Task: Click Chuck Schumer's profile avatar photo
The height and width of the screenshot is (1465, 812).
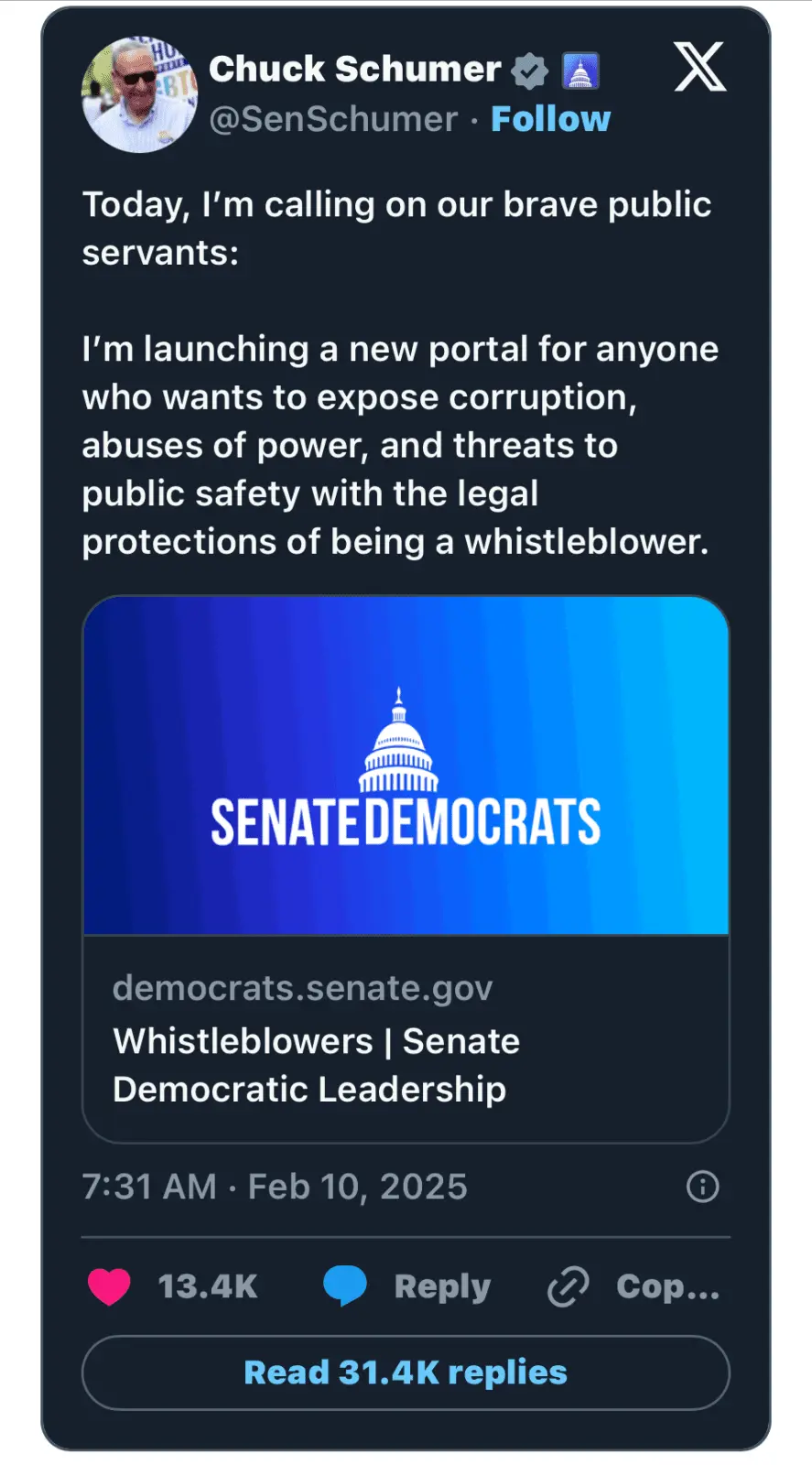Action: pyautogui.click(x=139, y=95)
